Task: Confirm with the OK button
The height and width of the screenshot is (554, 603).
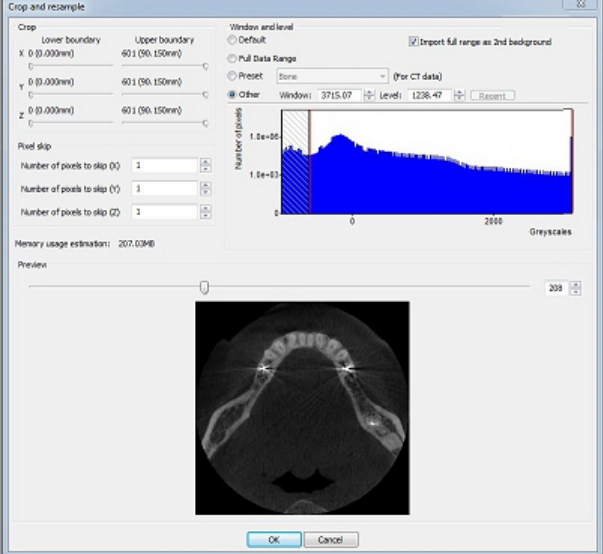Action: [x=274, y=540]
